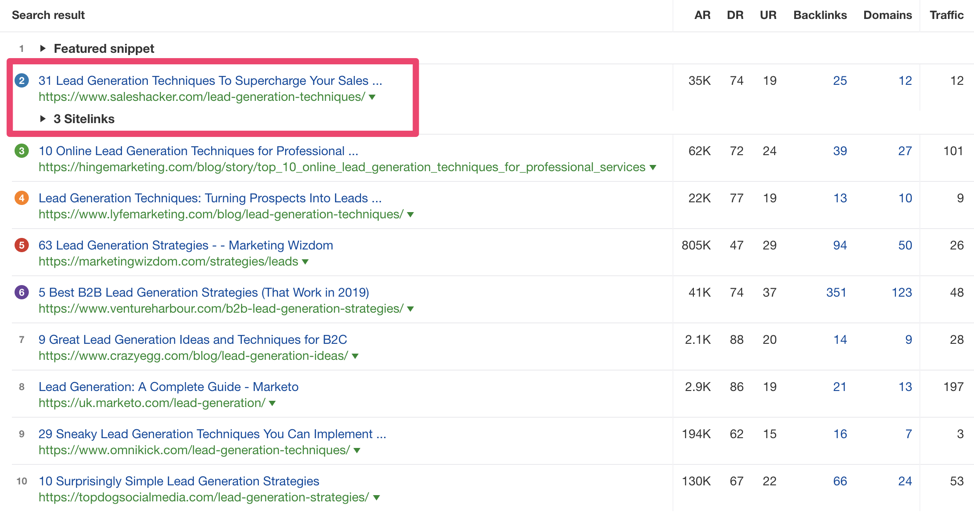Open '63 Lead Generation Strategies' result link

(185, 245)
